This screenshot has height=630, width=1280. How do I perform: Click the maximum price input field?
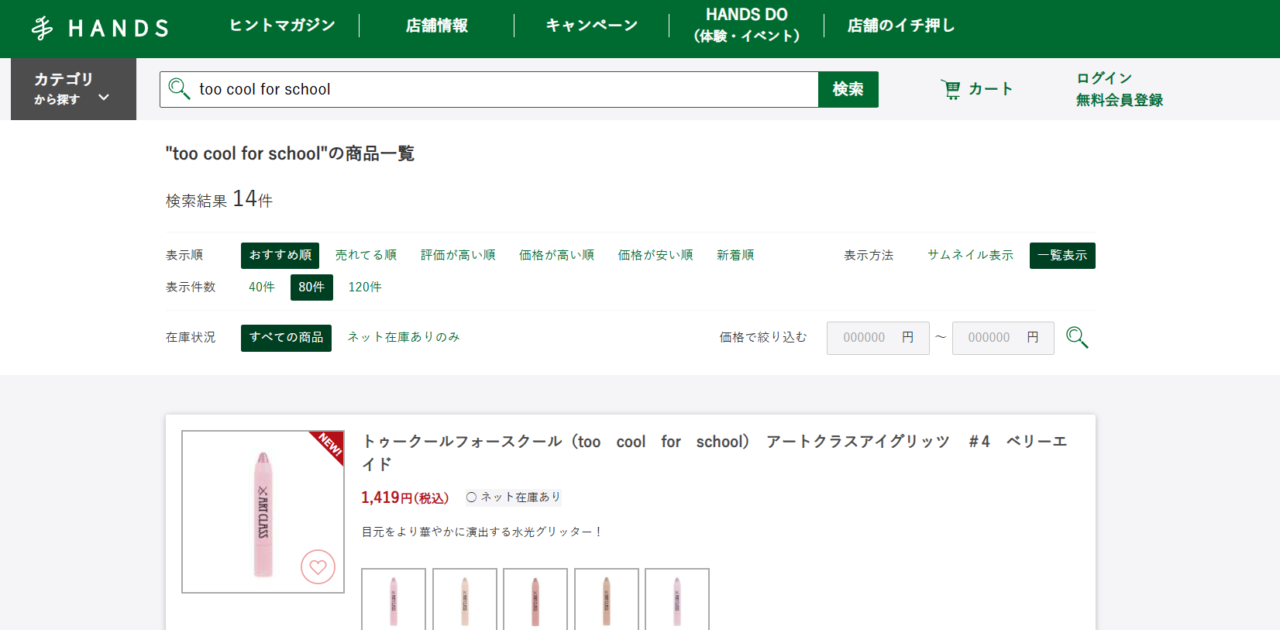[x=1003, y=338]
